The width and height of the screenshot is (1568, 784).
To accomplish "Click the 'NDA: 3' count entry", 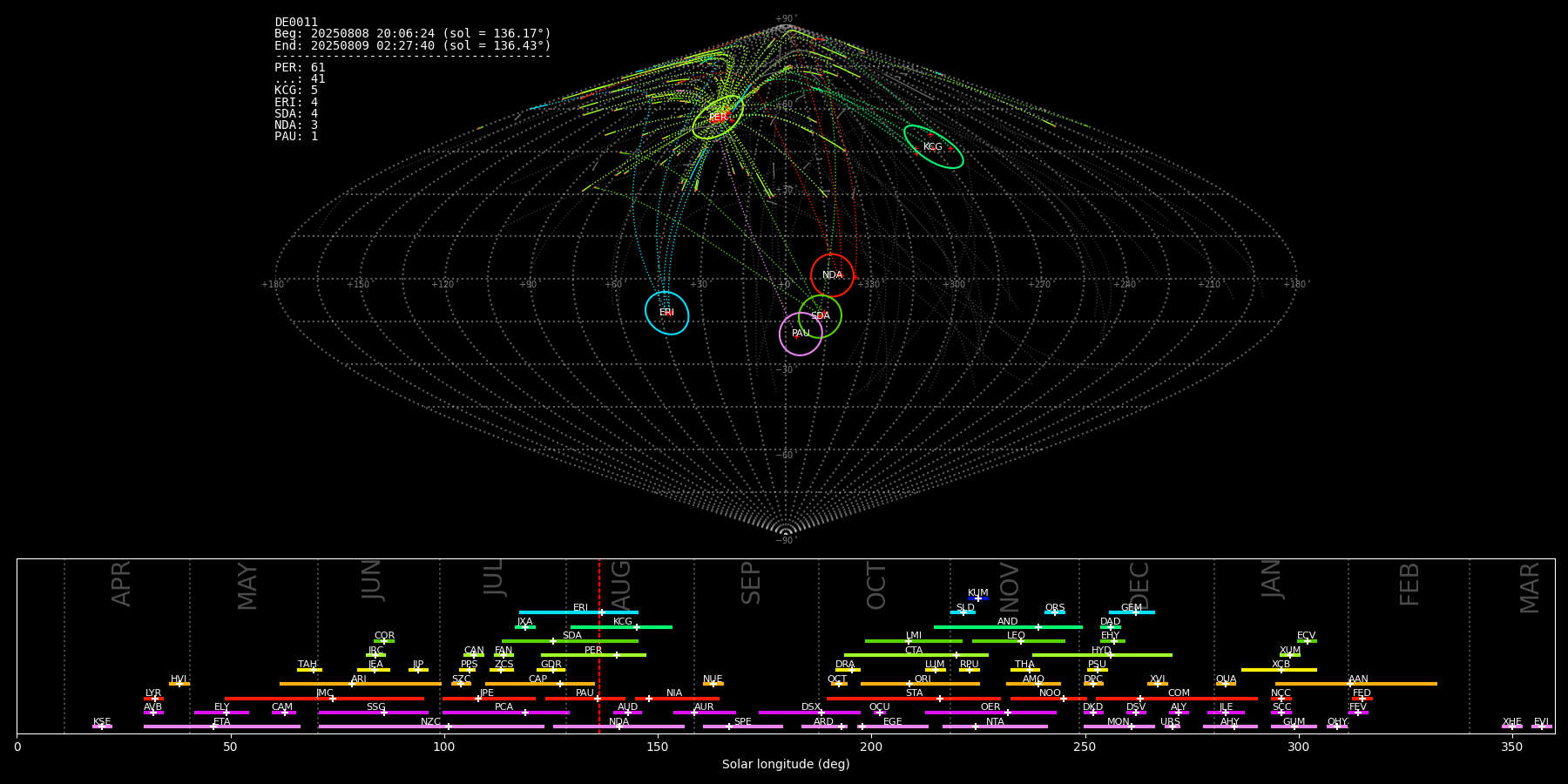I will 296,125.
